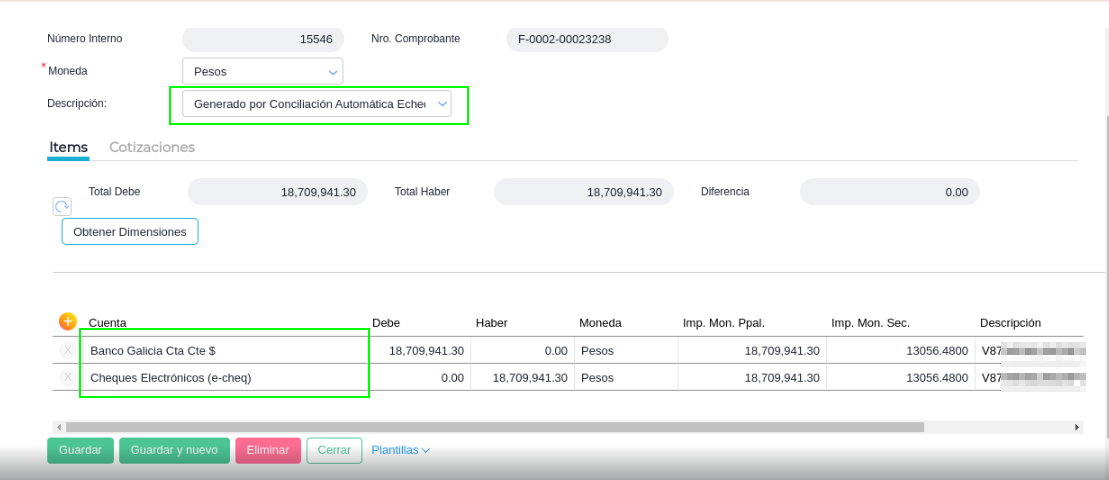Open the Plantillas dropdown menu

[400, 451]
